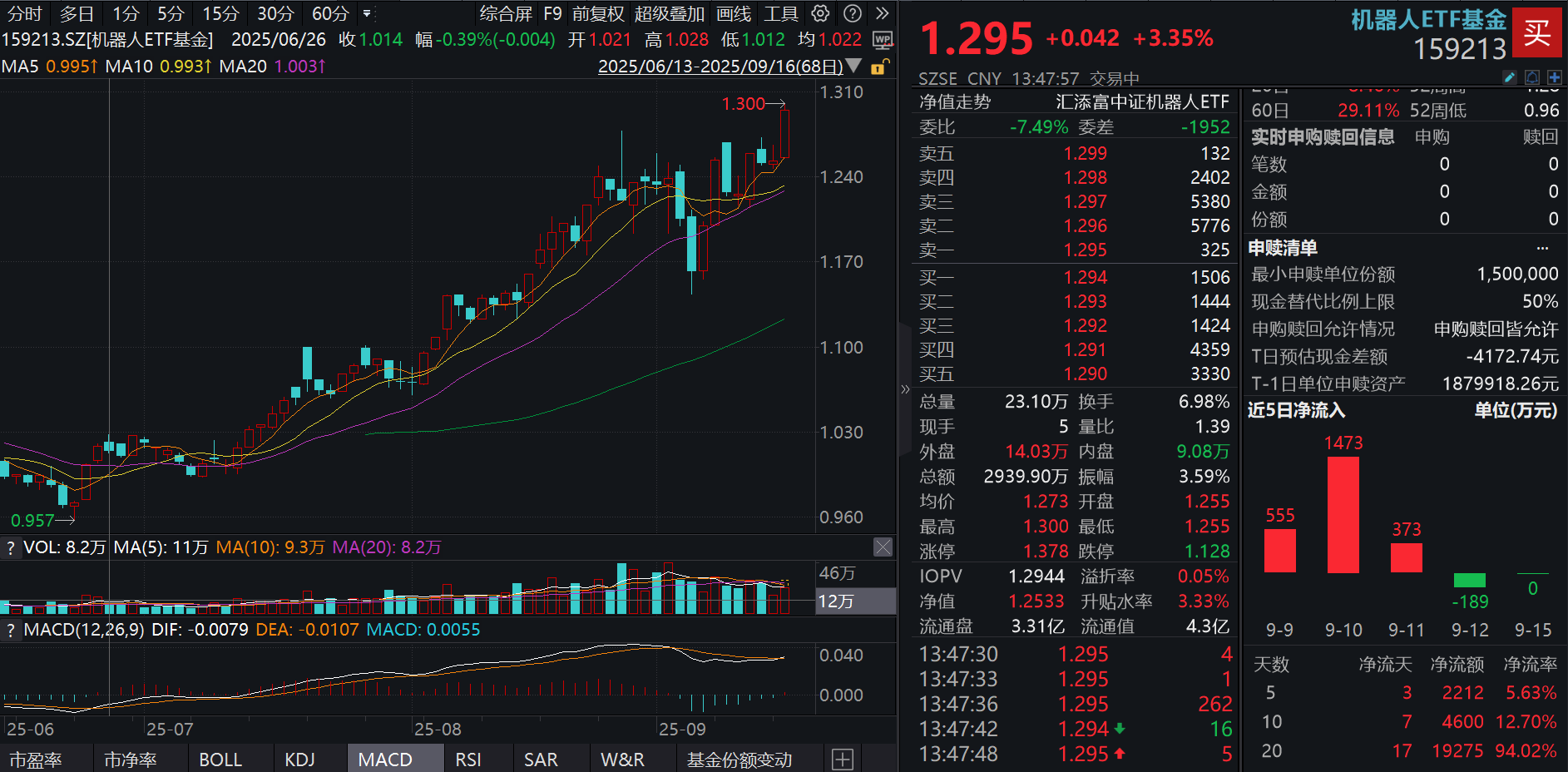
Task: Click the 9-10 net inflow red bar
Action: coord(1343,515)
